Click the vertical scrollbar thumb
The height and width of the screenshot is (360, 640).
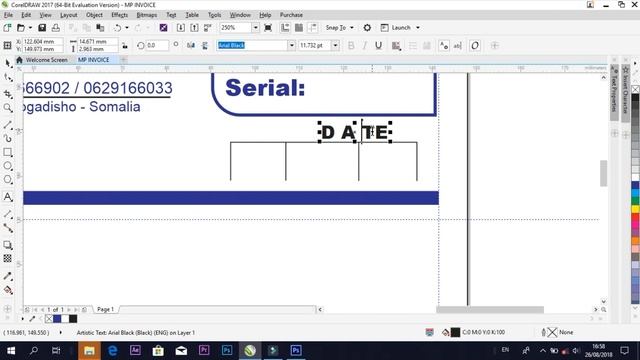[x=603, y=173]
